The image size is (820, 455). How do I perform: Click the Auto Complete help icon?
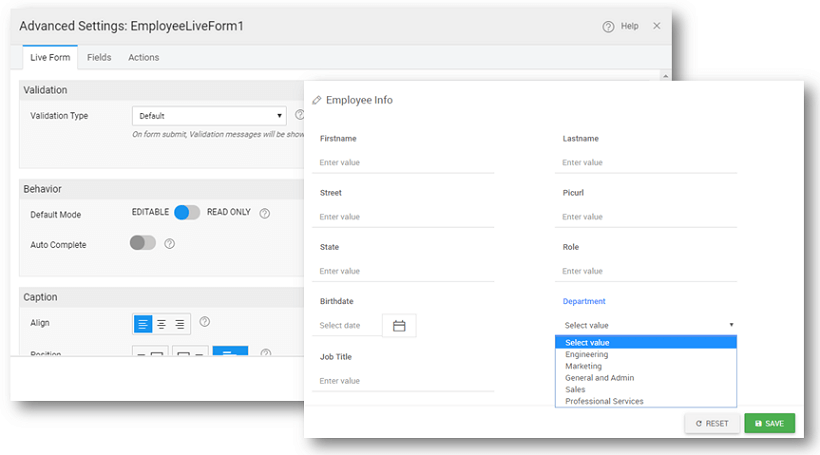pyautogui.click(x=170, y=244)
